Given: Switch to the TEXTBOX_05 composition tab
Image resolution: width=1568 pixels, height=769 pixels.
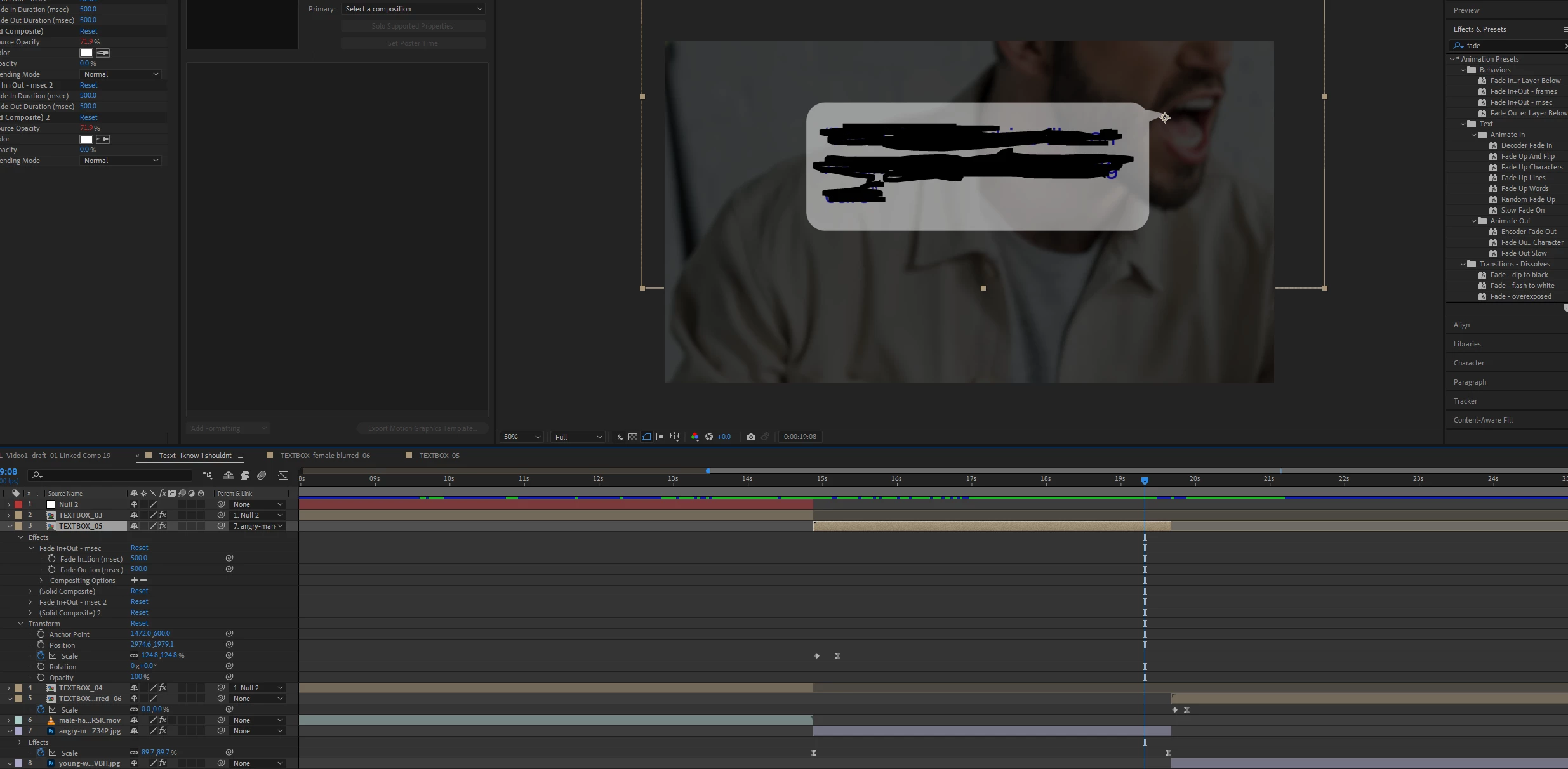Looking at the screenshot, I should 439,456.
